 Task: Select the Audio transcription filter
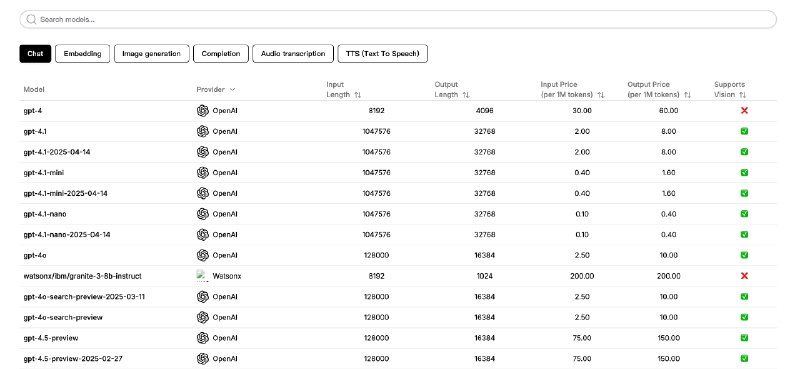293,54
